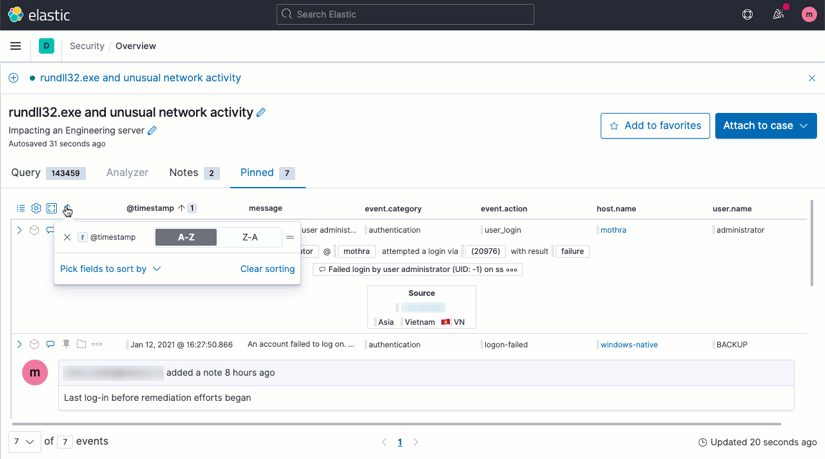Click the Vietnam country field

419,322
